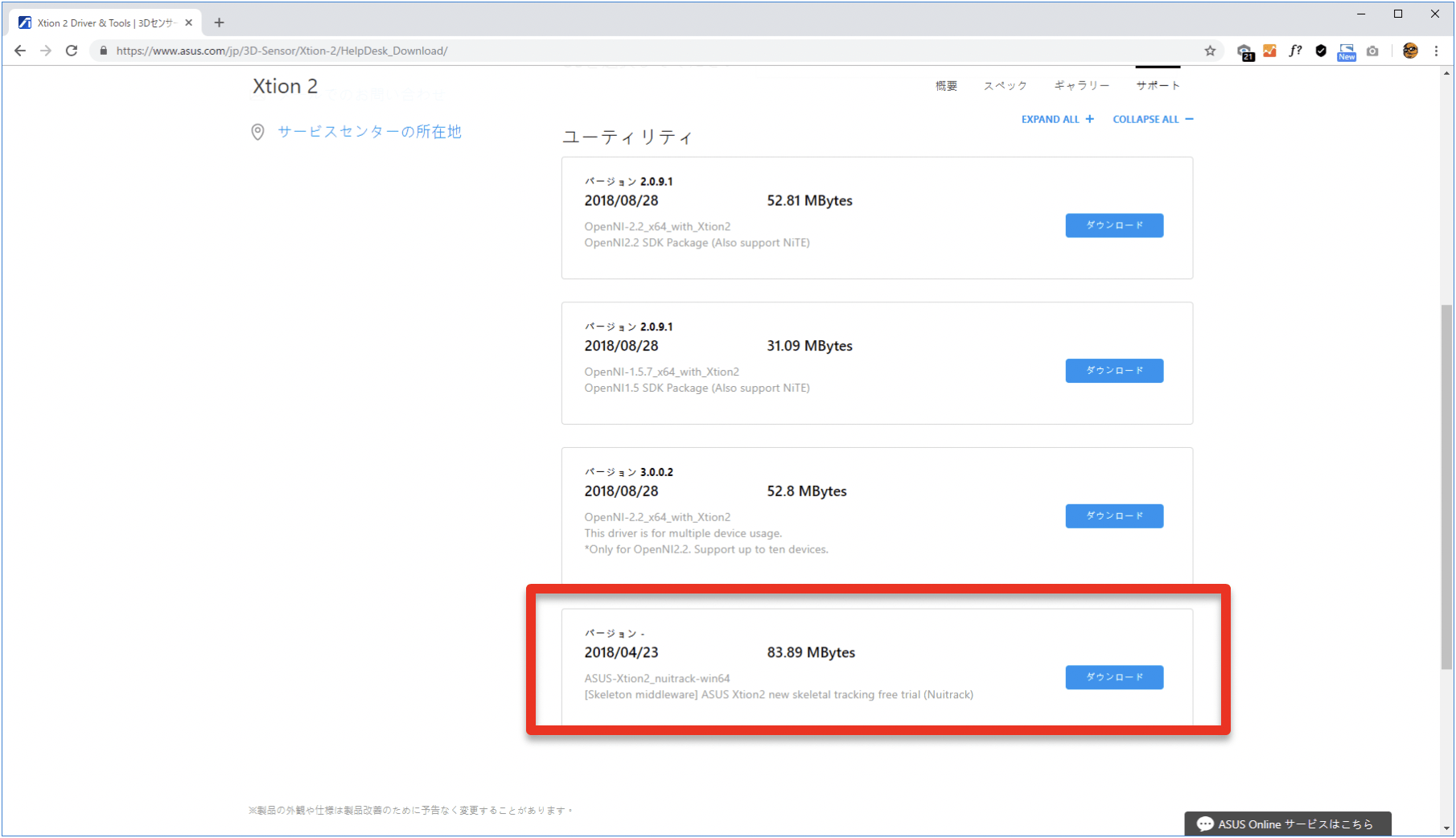Screen dimensions: 1456x838
Task: Open the サポート support tab
Action: 1158,85
